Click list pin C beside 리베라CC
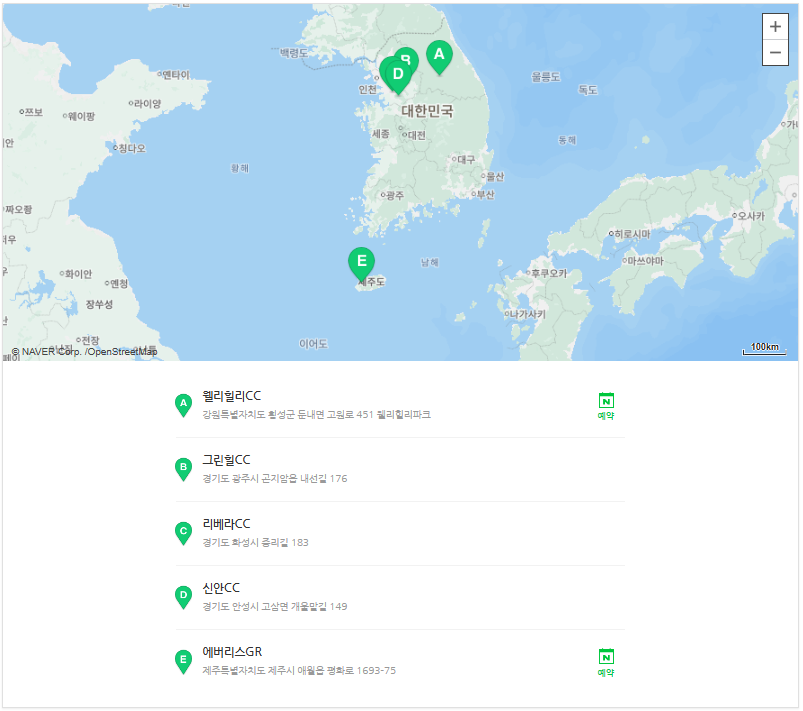This screenshot has height=711, width=803. pos(183,533)
